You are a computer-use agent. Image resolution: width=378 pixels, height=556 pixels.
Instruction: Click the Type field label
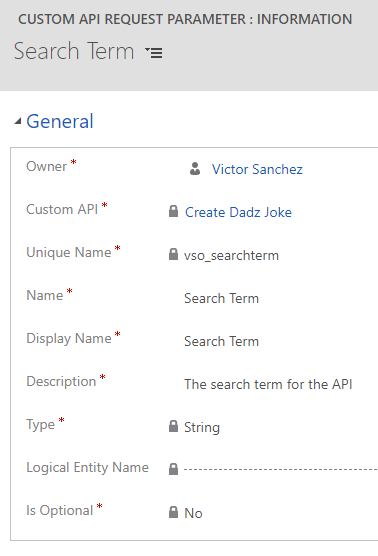(40, 424)
